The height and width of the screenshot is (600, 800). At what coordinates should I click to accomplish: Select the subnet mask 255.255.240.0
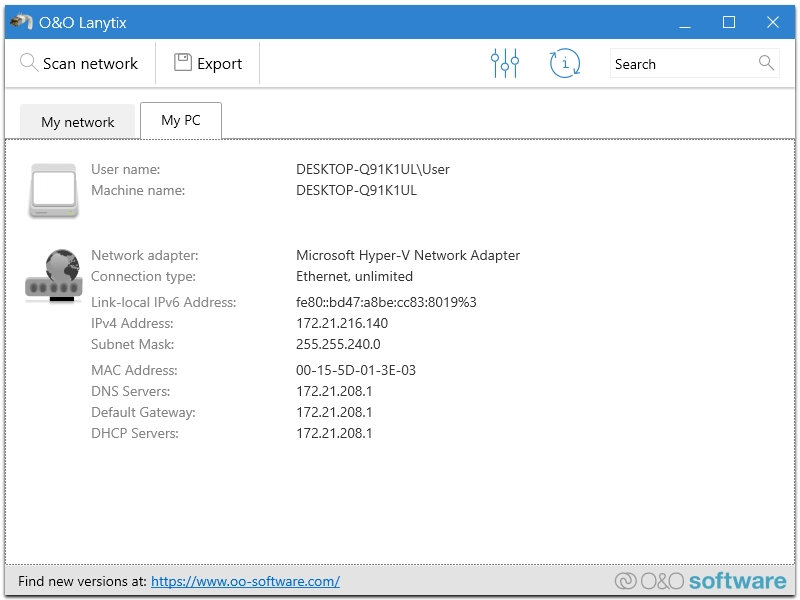click(338, 344)
